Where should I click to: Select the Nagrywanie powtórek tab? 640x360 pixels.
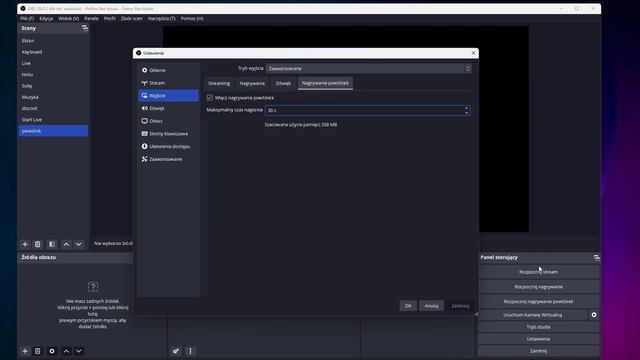[x=325, y=83]
